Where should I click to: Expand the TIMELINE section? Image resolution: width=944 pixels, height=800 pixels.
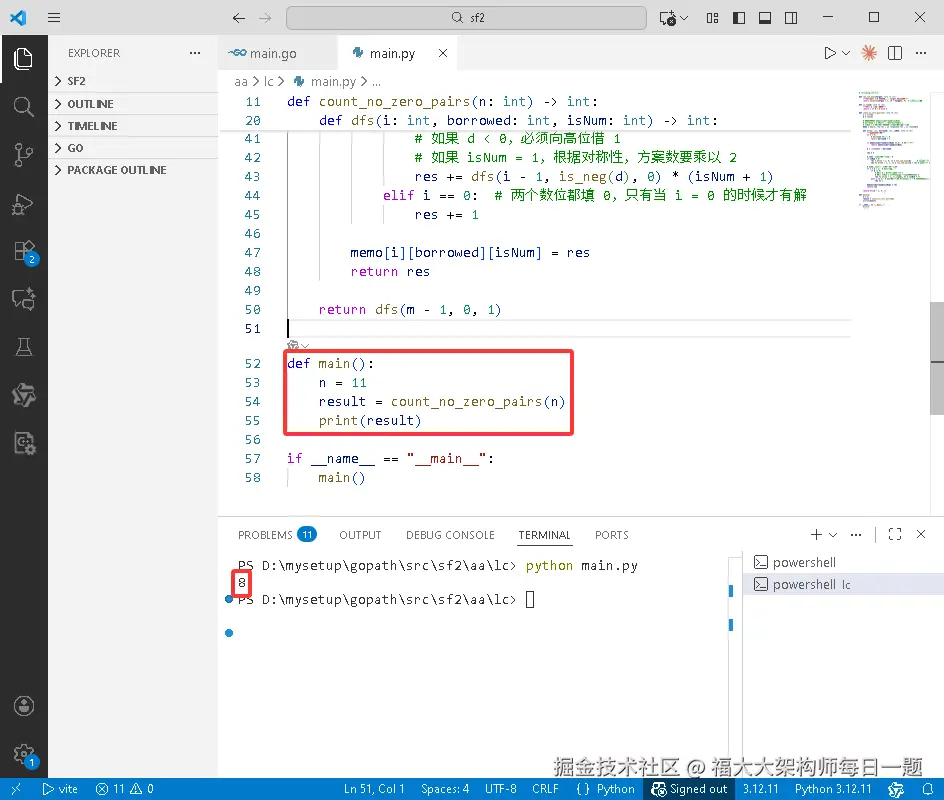click(134, 126)
